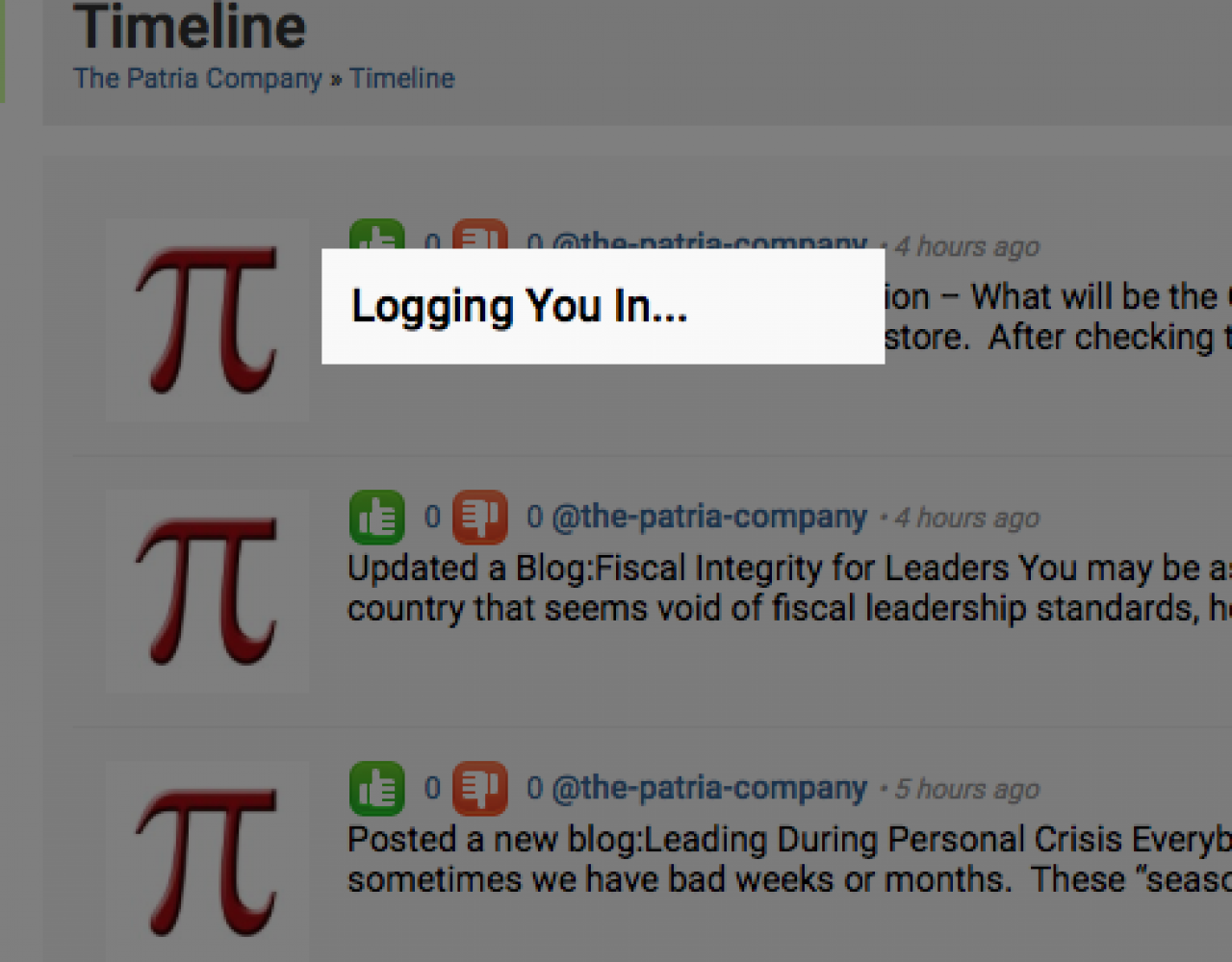Open The Patria Company breadcrumb link
The height and width of the screenshot is (962, 1232).
click(197, 79)
